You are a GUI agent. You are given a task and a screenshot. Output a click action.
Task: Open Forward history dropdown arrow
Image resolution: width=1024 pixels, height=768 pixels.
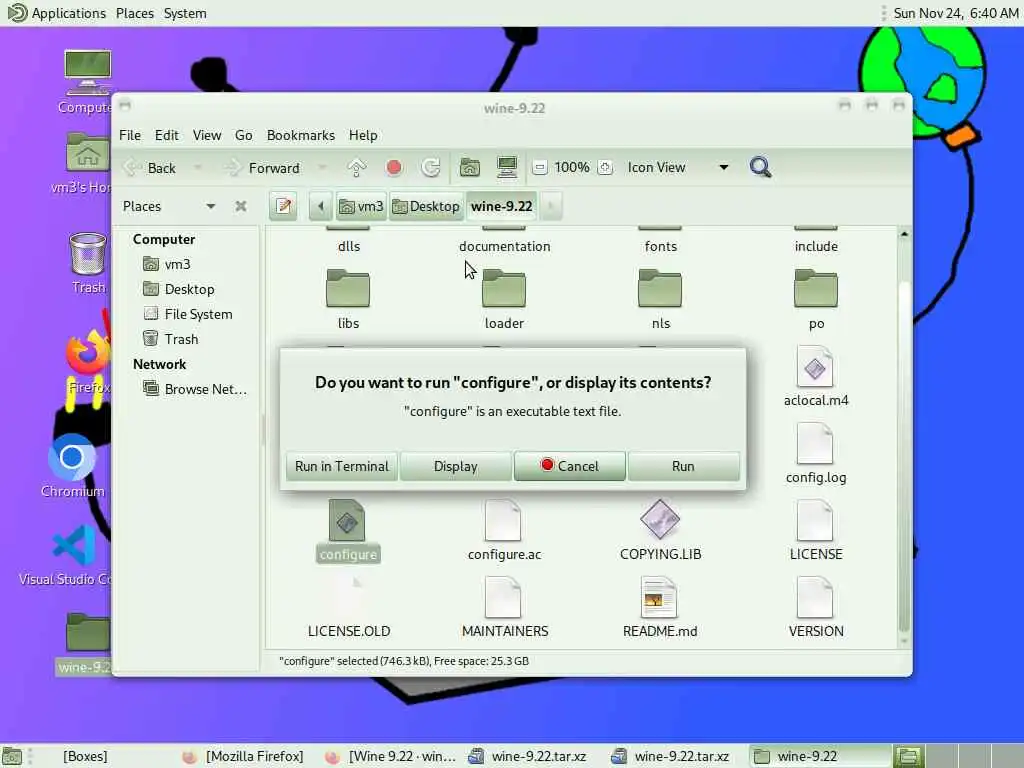point(321,168)
